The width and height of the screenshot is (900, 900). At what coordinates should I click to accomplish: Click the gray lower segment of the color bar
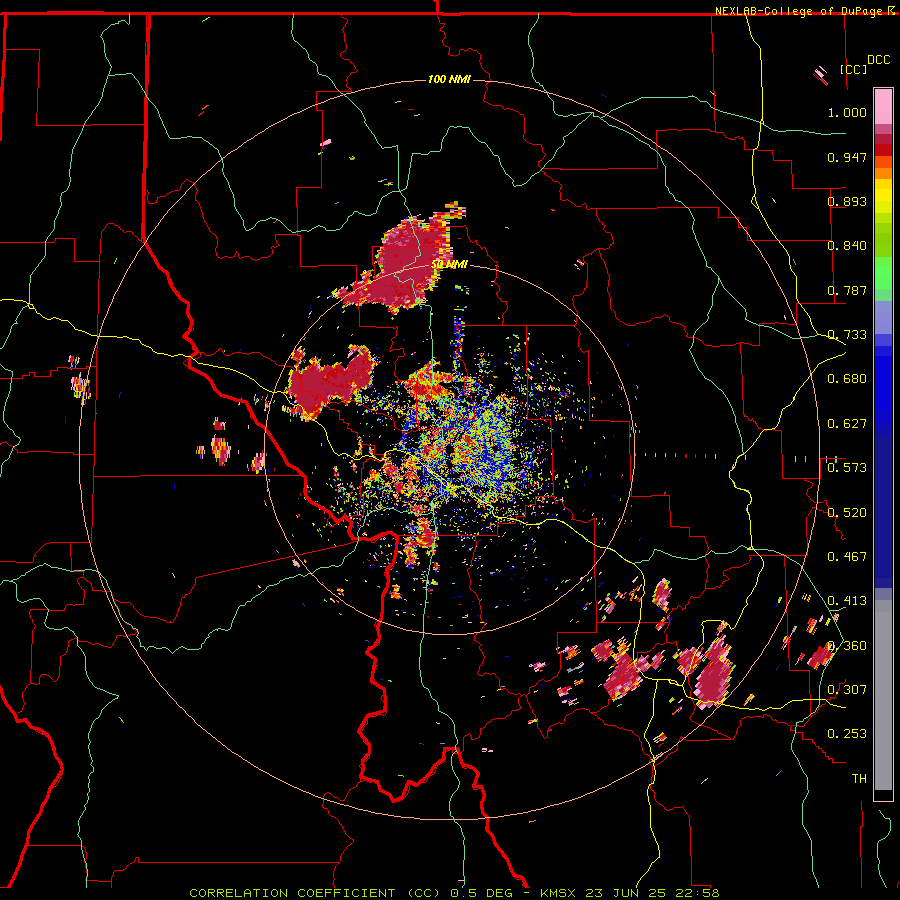click(883, 695)
